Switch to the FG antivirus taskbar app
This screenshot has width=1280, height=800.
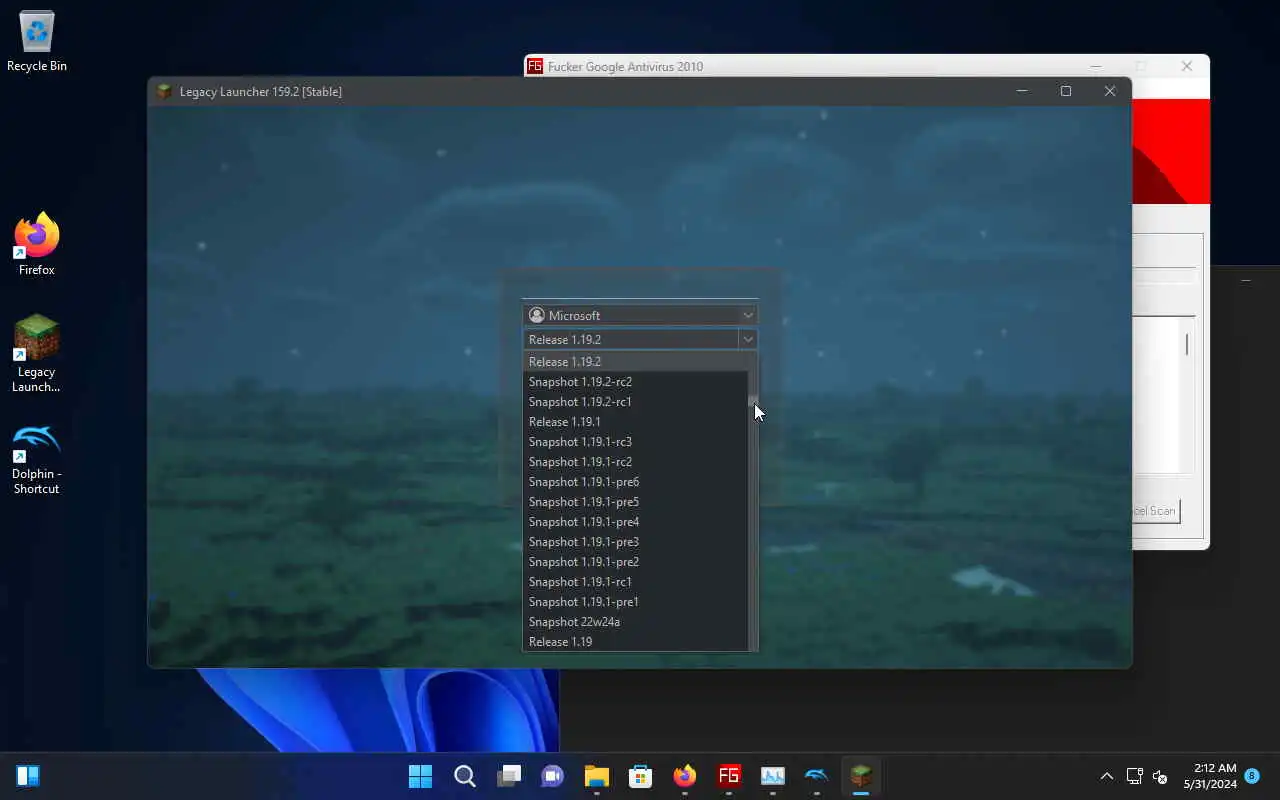pyautogui.click(x=729, y=776)
